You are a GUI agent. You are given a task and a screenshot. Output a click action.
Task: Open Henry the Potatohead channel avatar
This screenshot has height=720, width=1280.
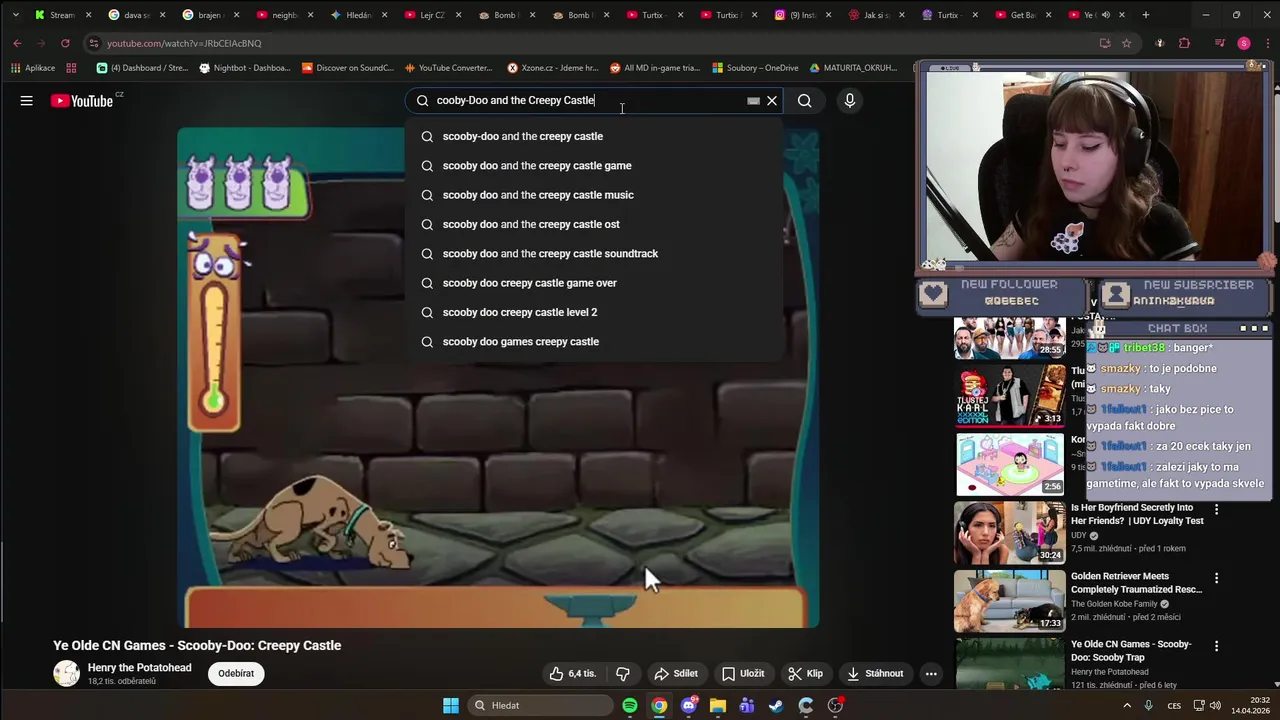(66, 673)
